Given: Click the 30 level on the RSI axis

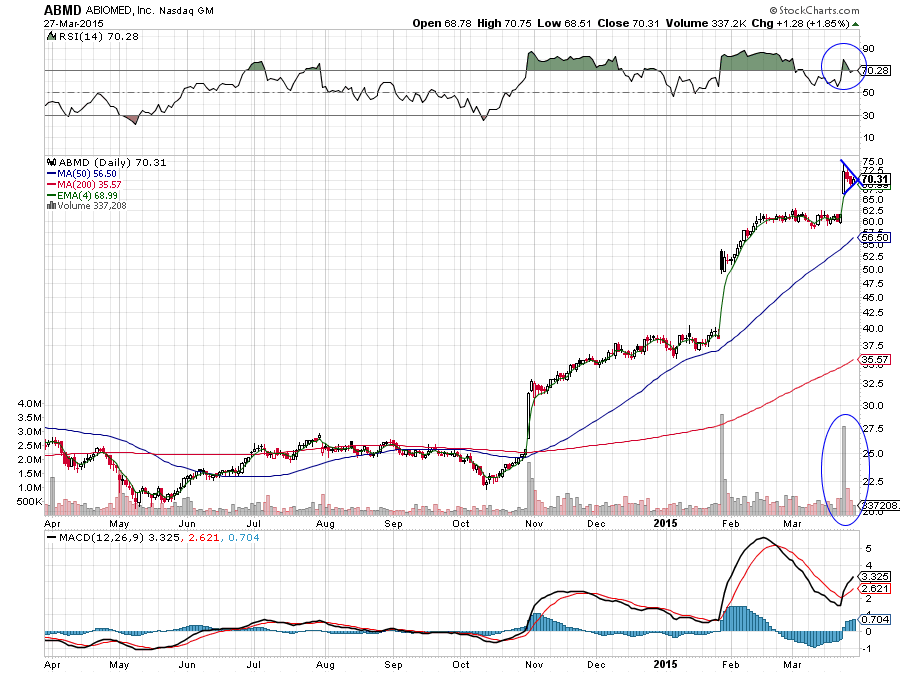Looking at the screenshot, I should 868,115.
